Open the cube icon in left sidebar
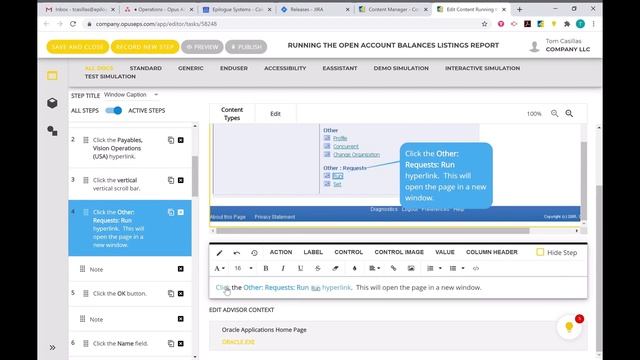640x360 pixels. 52,103
